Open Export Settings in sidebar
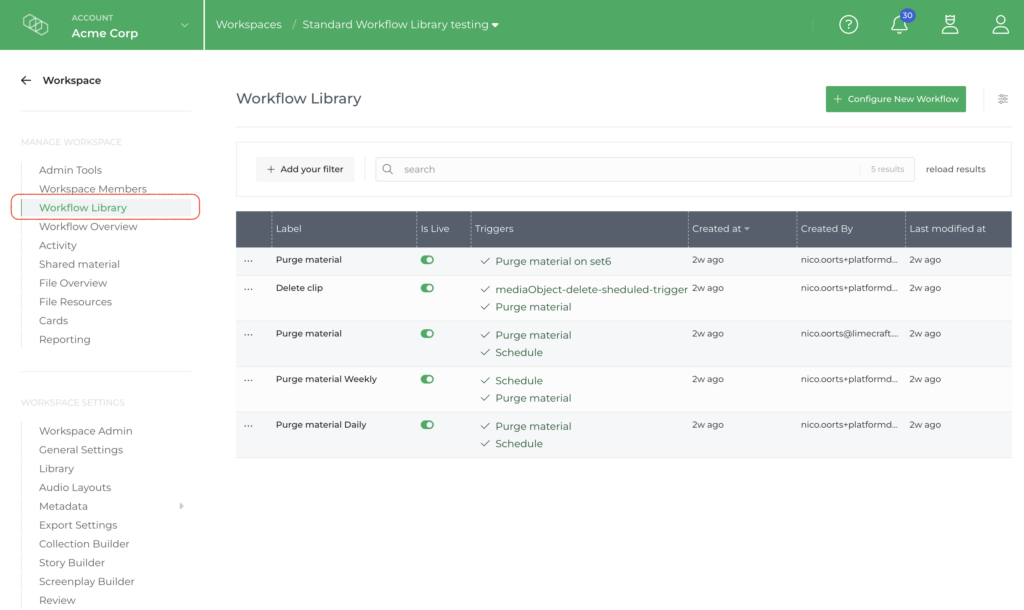The image size is (1024, 610). (x=78, y=525)
